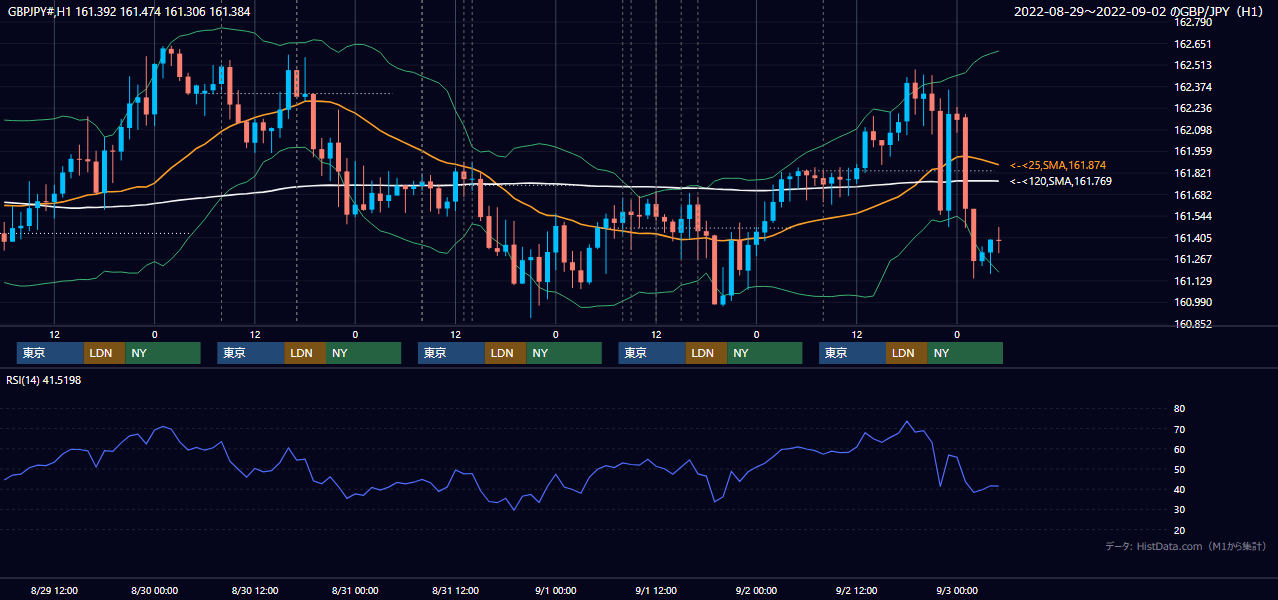Select price axis value 161.405
This screenshot has height=600, width=1278.
point(1193,238)
